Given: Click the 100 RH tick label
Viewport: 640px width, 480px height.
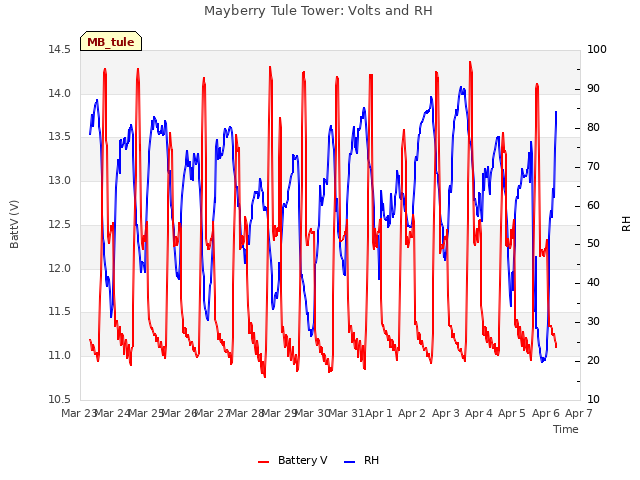Looking at the screenshot, I should click(x=597, y=50).
